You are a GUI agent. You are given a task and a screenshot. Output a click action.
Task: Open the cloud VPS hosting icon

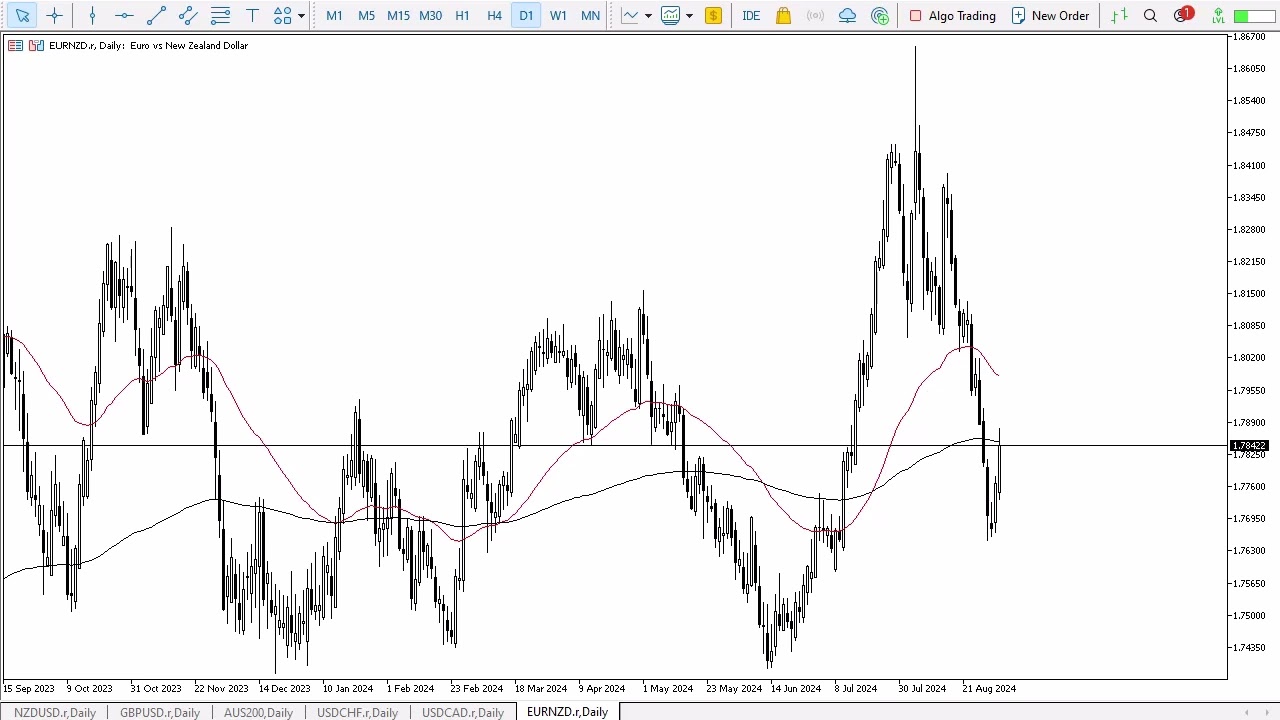(x=847, y=15)
